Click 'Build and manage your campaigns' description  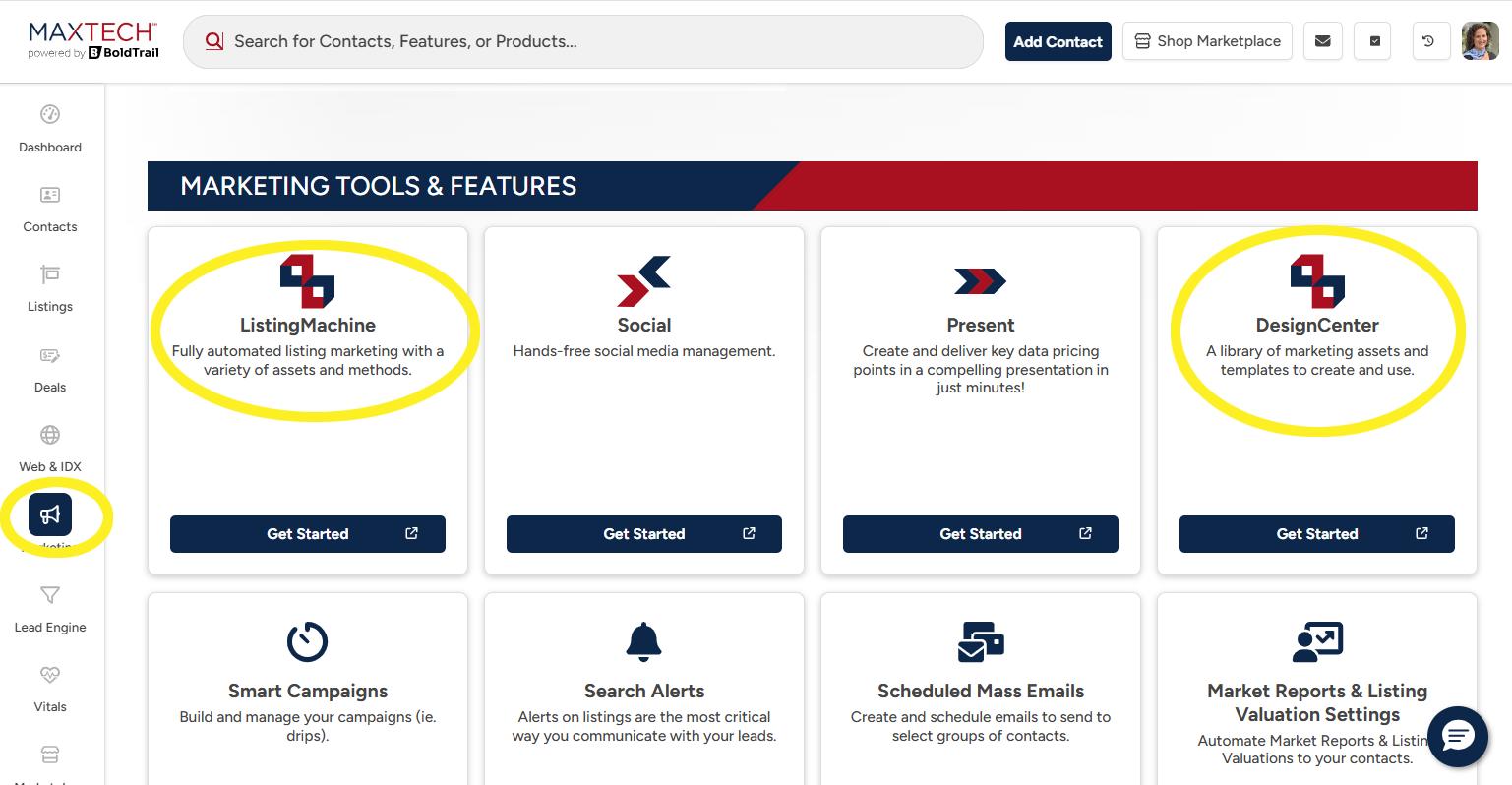point(308,727)
